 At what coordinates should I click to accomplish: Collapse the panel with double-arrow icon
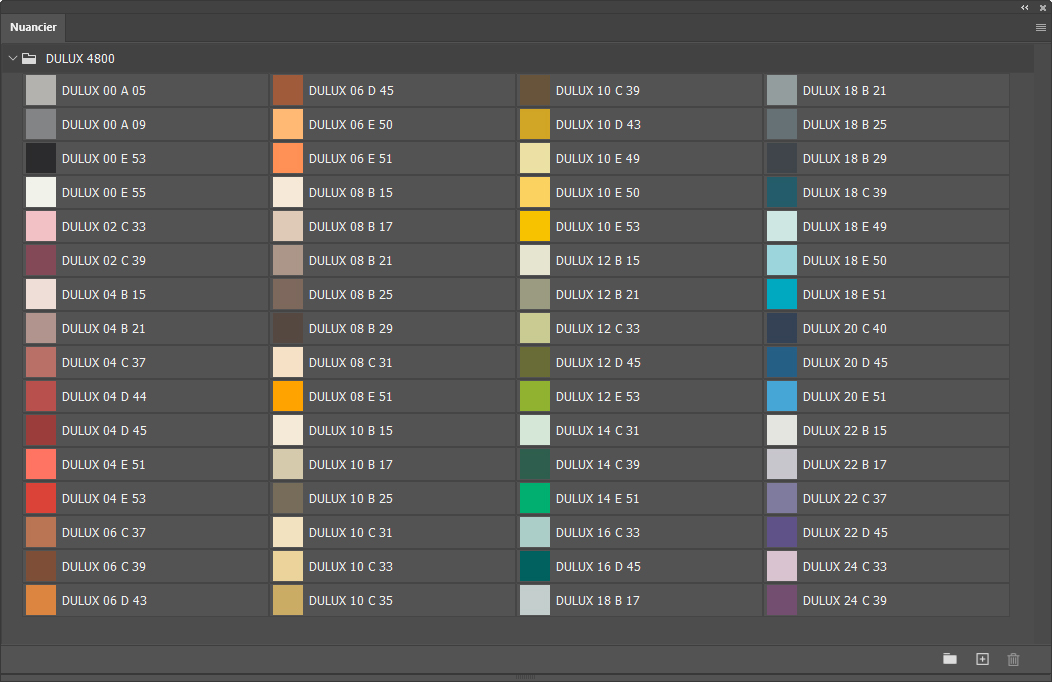coord(1025,7)
